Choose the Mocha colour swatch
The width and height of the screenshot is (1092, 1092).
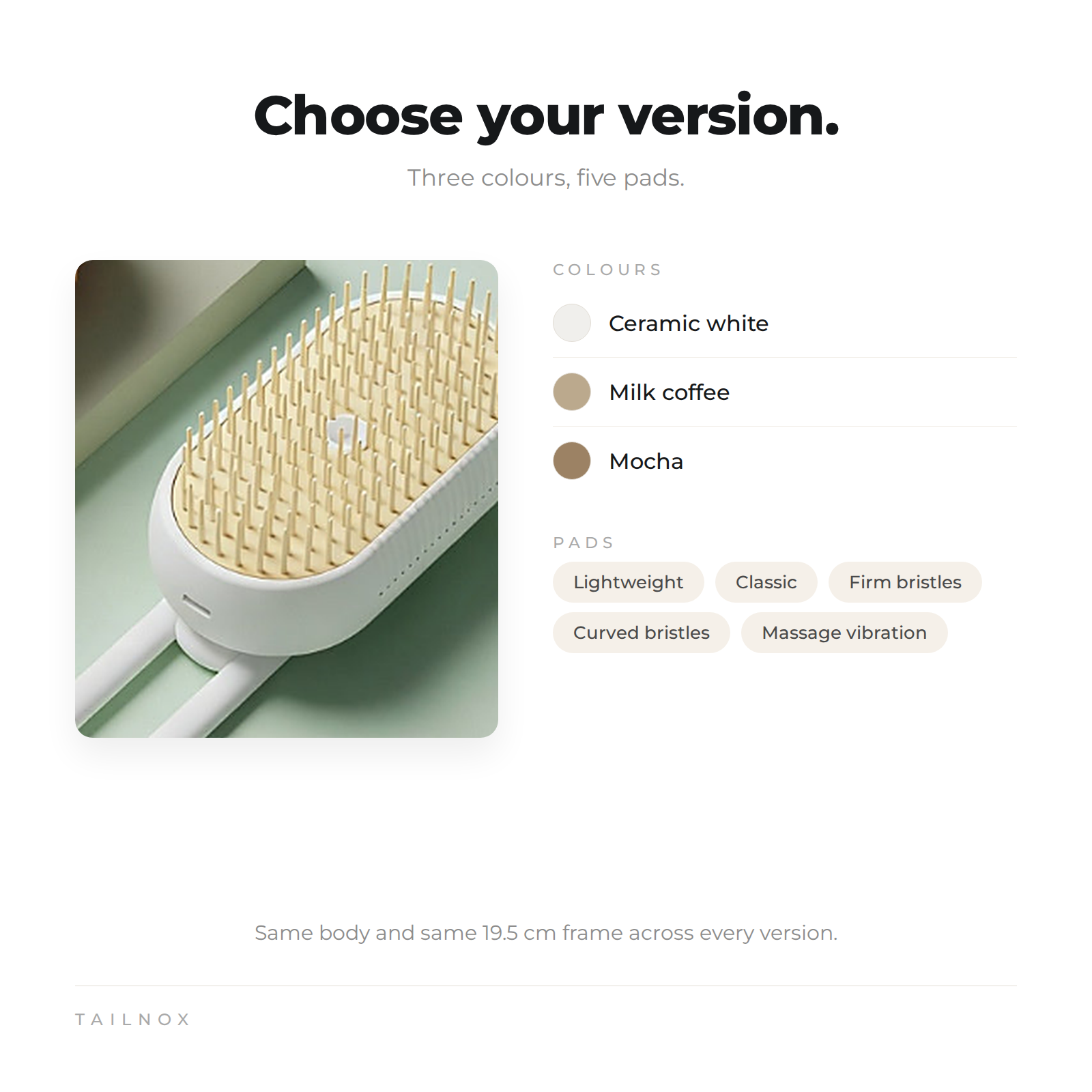(x=572, y=461)
